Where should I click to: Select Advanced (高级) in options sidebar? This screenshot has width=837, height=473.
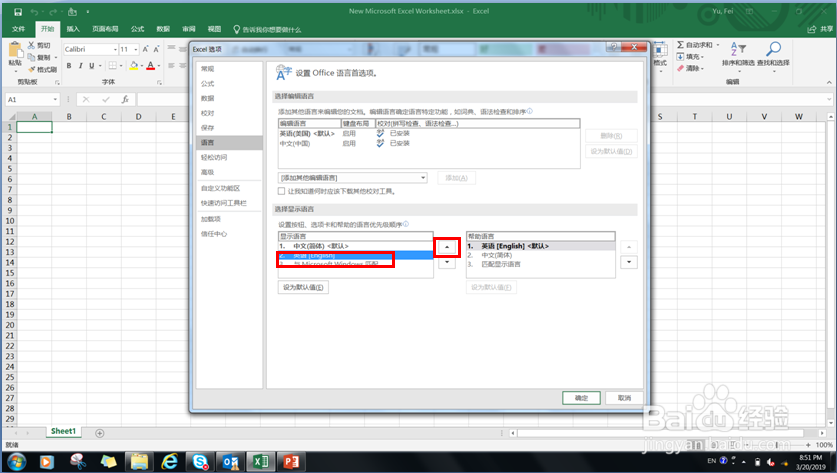tap(228, 172)
